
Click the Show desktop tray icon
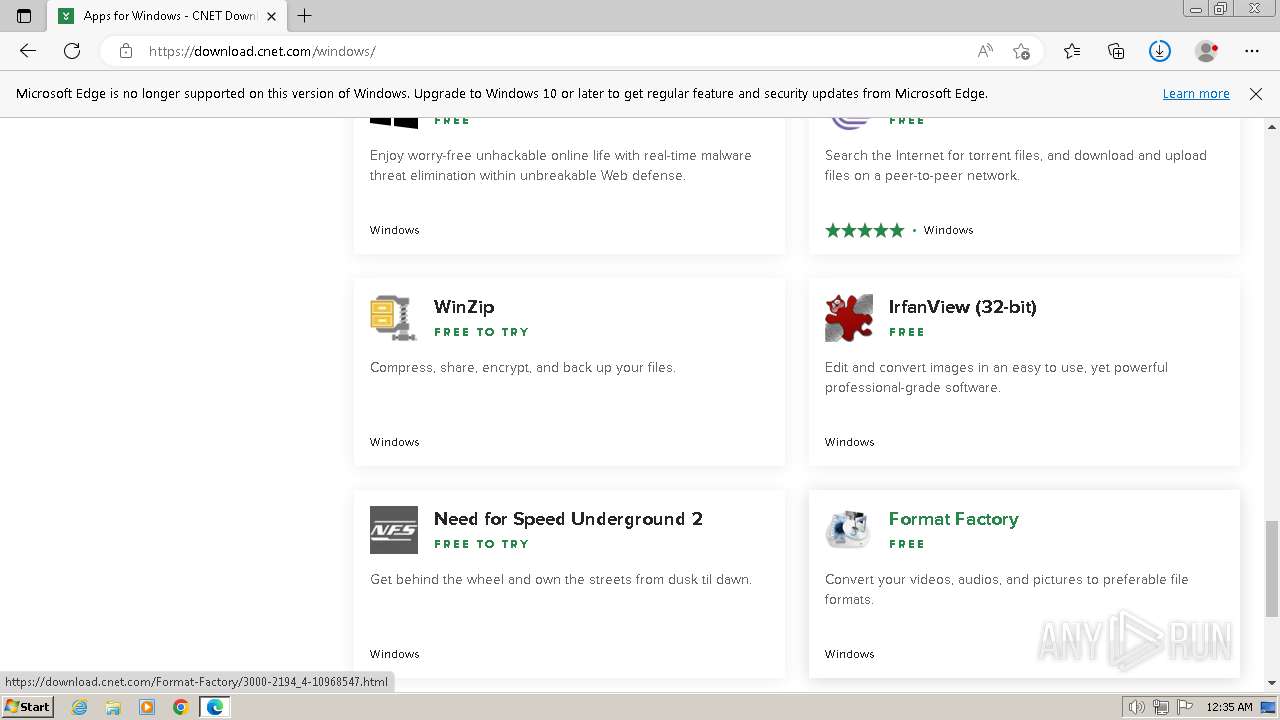pos(1268,707)
